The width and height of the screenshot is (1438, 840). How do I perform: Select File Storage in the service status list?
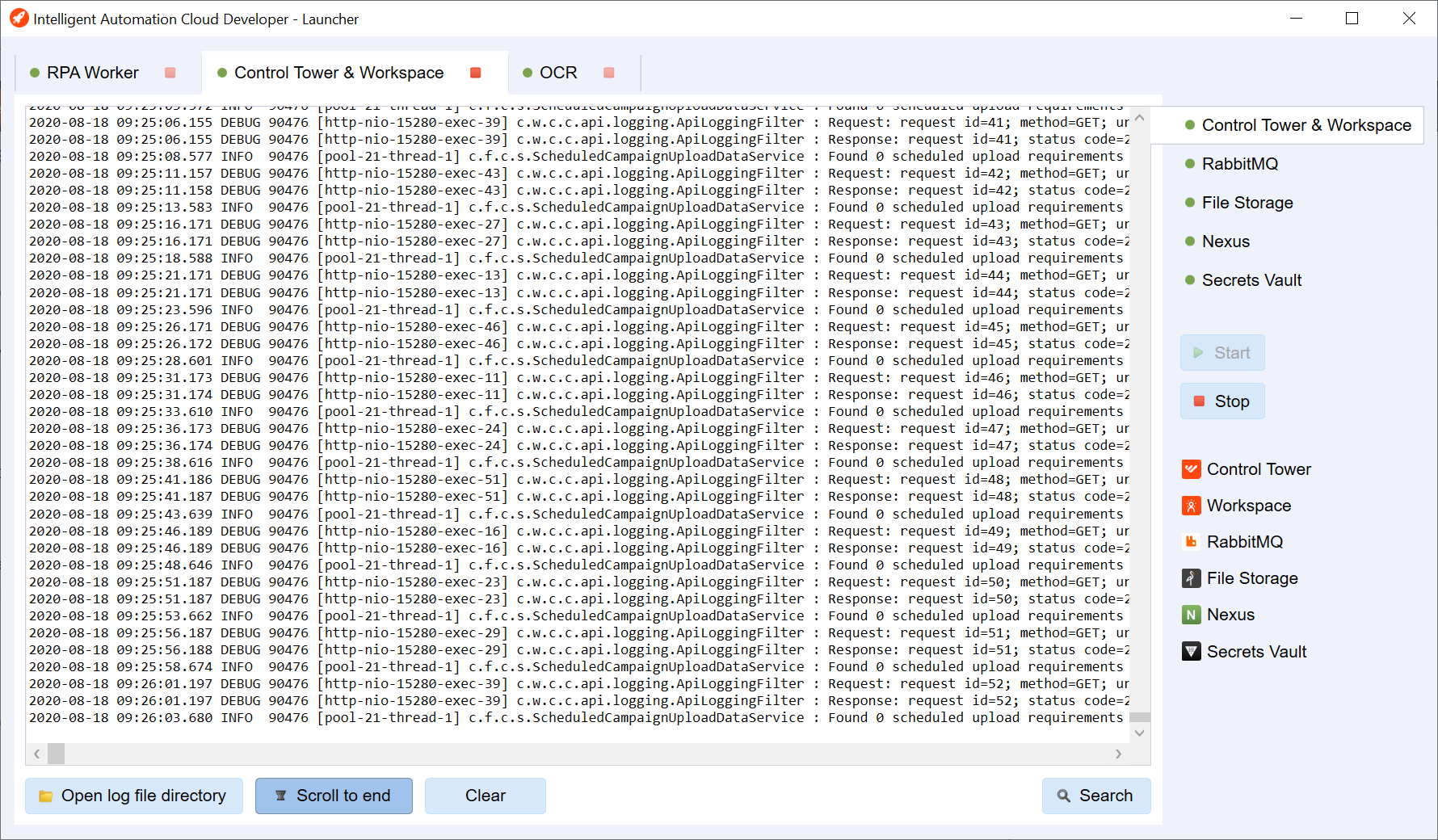1247,203
